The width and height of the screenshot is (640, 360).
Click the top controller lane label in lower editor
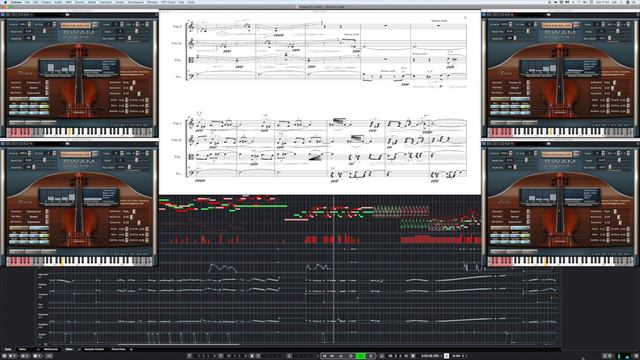[42, 276]
